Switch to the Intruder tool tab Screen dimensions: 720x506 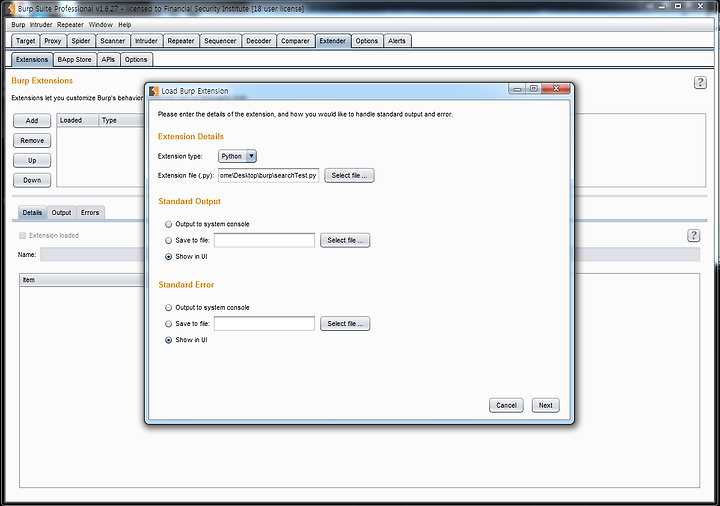[x=146, y=41]
